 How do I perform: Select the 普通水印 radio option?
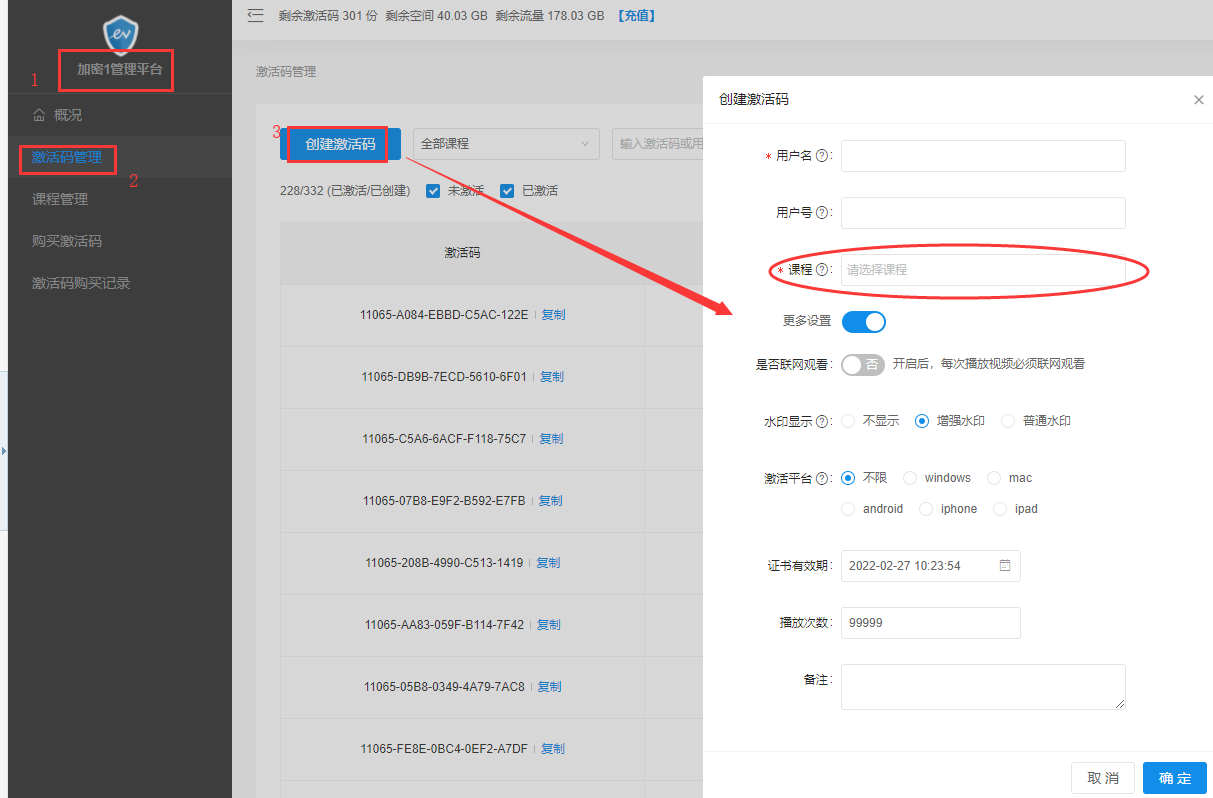click(x=1007, y=421)
